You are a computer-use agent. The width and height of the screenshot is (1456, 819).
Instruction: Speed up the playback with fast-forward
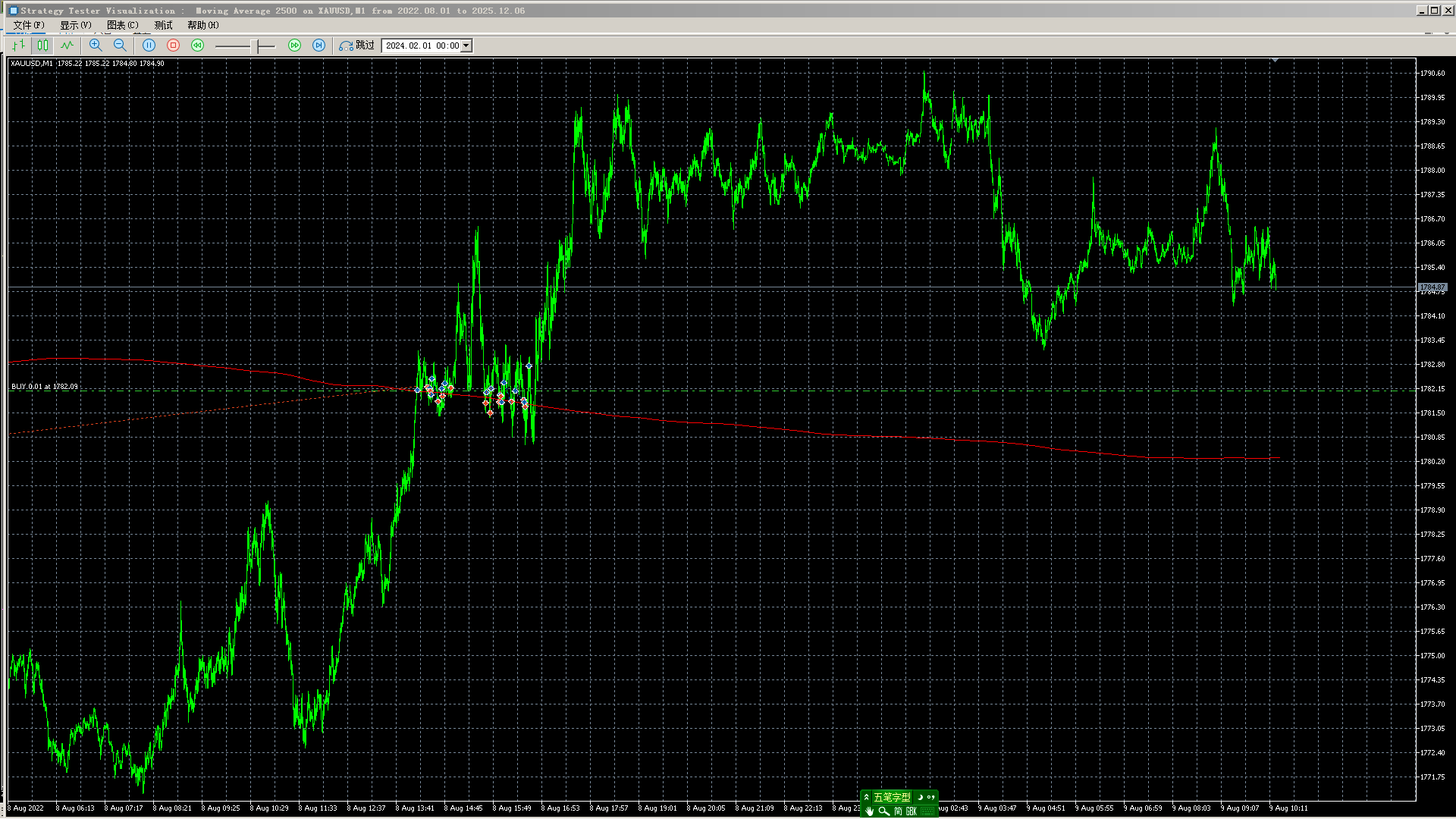point(294,45)
